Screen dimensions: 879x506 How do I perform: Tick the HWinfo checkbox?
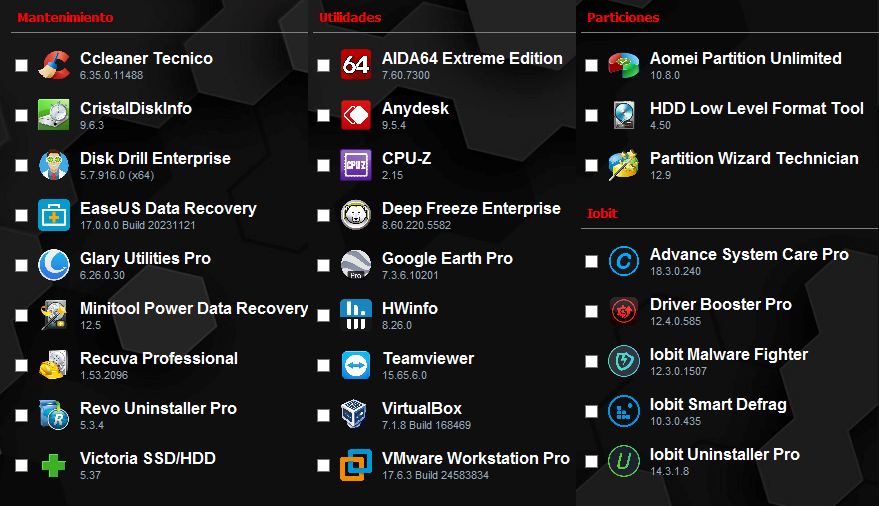(323, 315)
